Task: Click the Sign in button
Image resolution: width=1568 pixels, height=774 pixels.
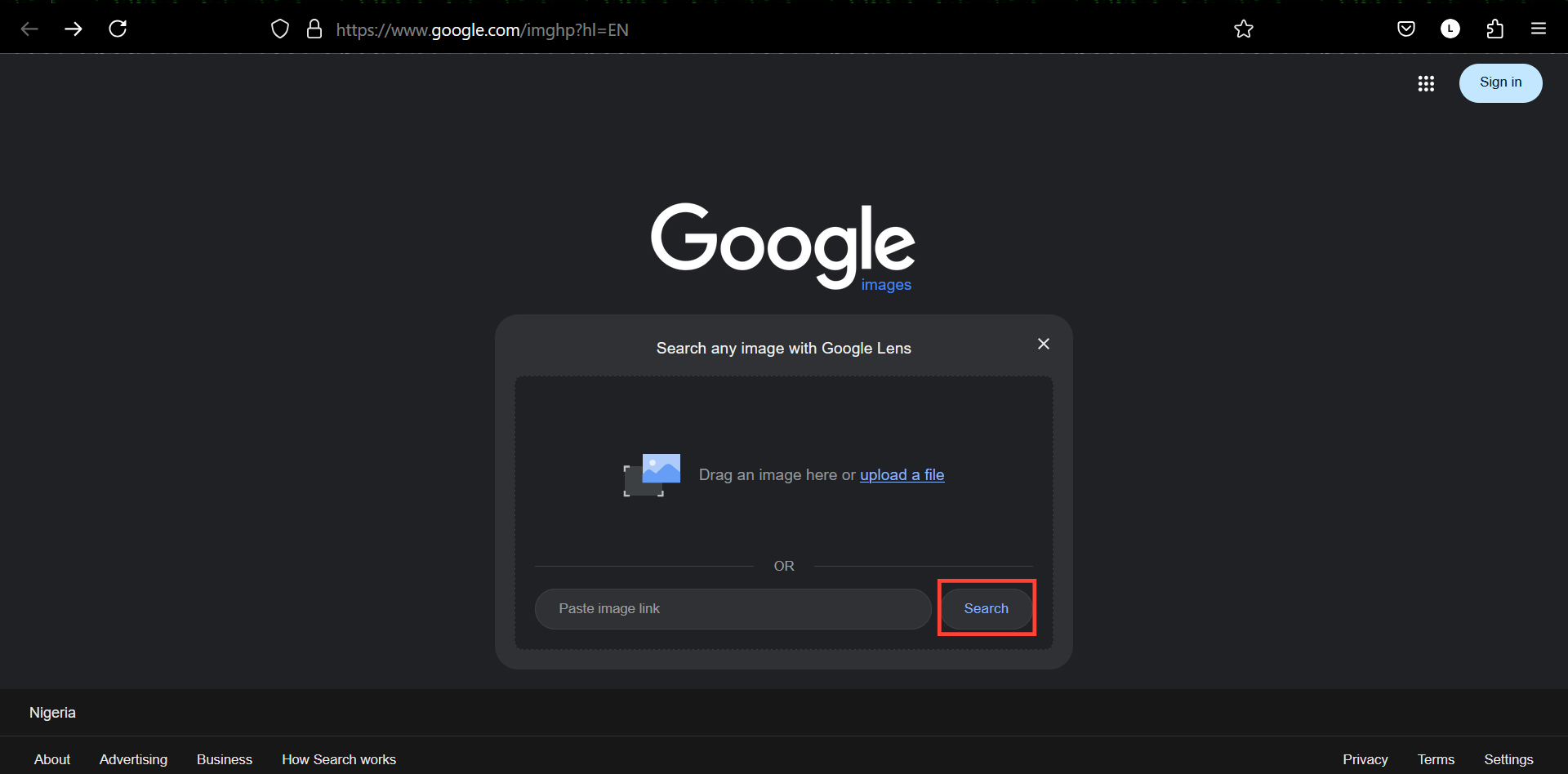Action: tap(1500, 82)
